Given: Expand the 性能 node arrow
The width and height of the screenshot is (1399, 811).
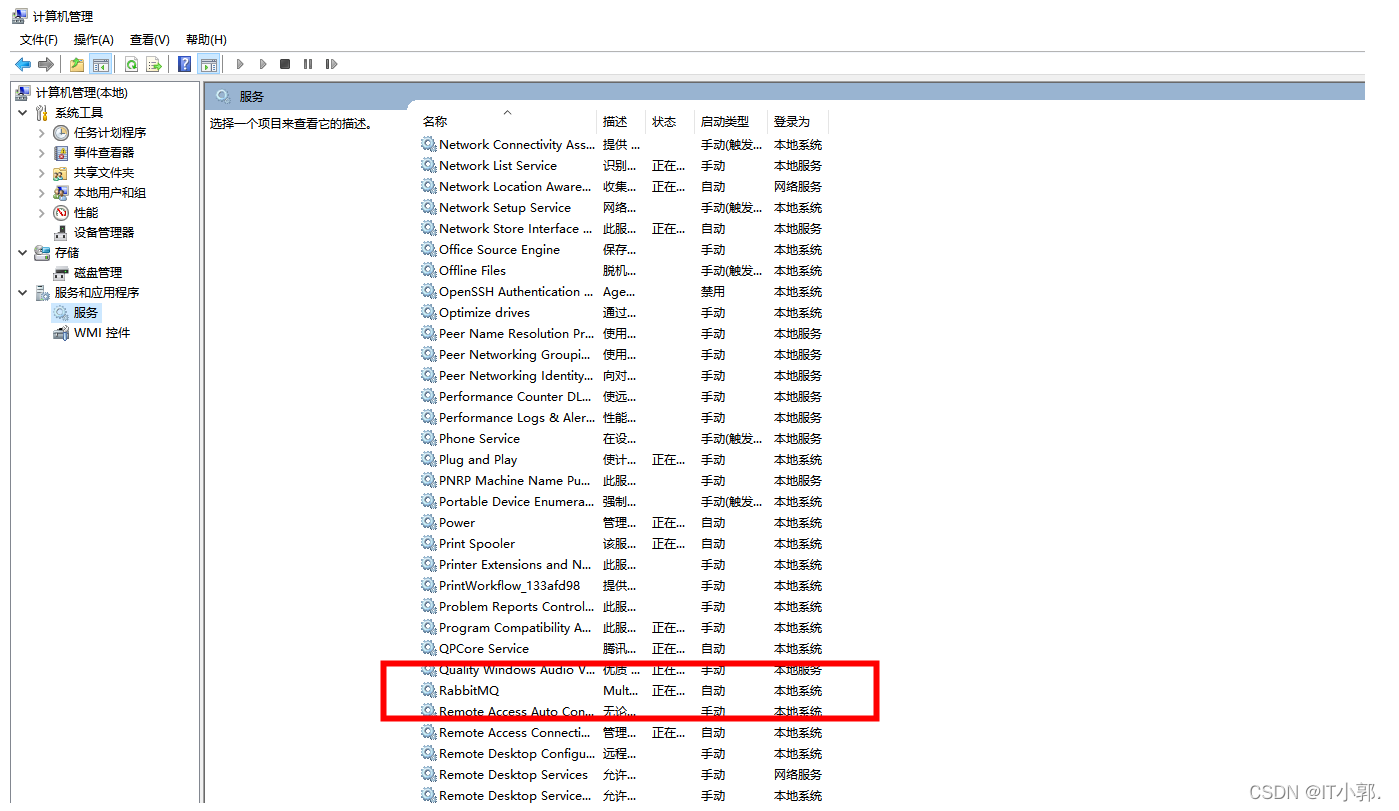Looking at the screenshot, I should [41, 213].
